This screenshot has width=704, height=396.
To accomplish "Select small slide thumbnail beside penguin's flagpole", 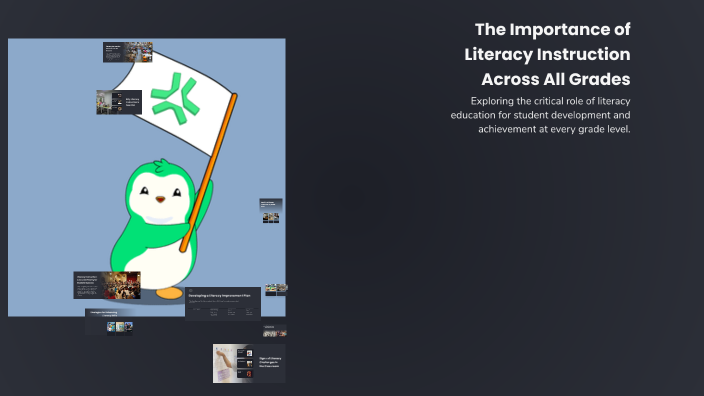I will point(271,211).
